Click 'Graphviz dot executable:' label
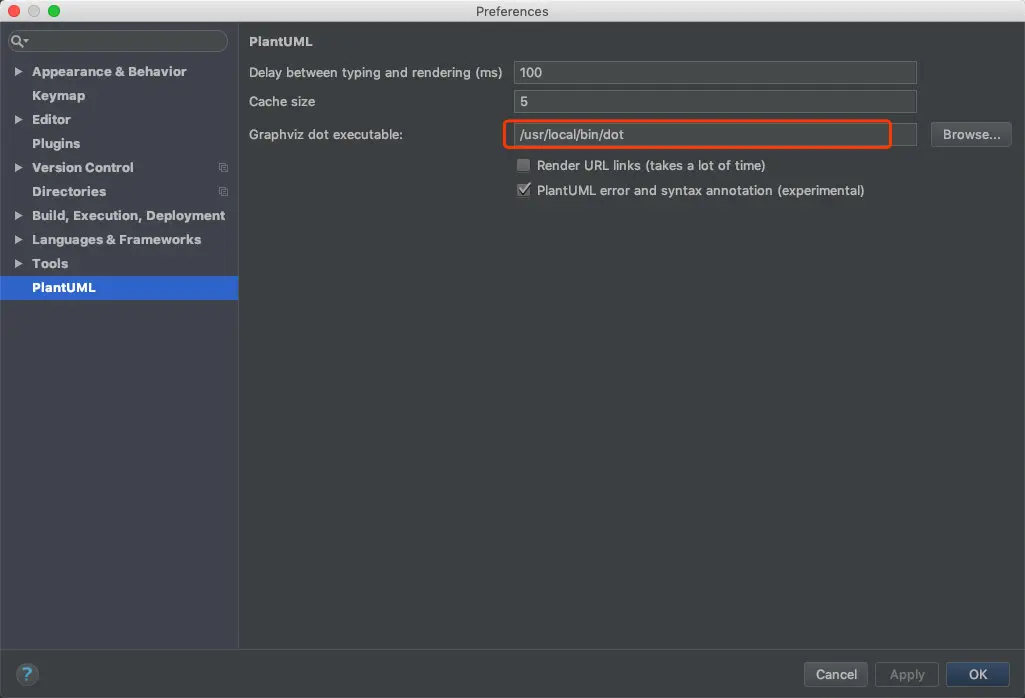The image size is (1025, 698). coord(326,134)
